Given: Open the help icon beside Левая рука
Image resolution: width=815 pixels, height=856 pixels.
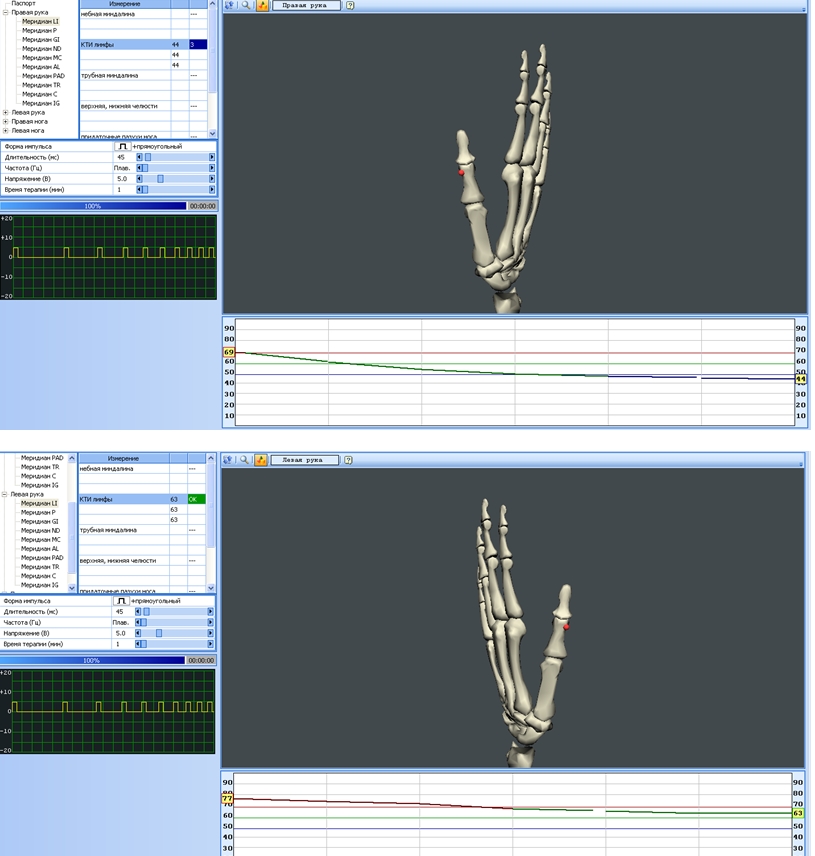Looking at the screenshot, I should click(x=348, y=460).
